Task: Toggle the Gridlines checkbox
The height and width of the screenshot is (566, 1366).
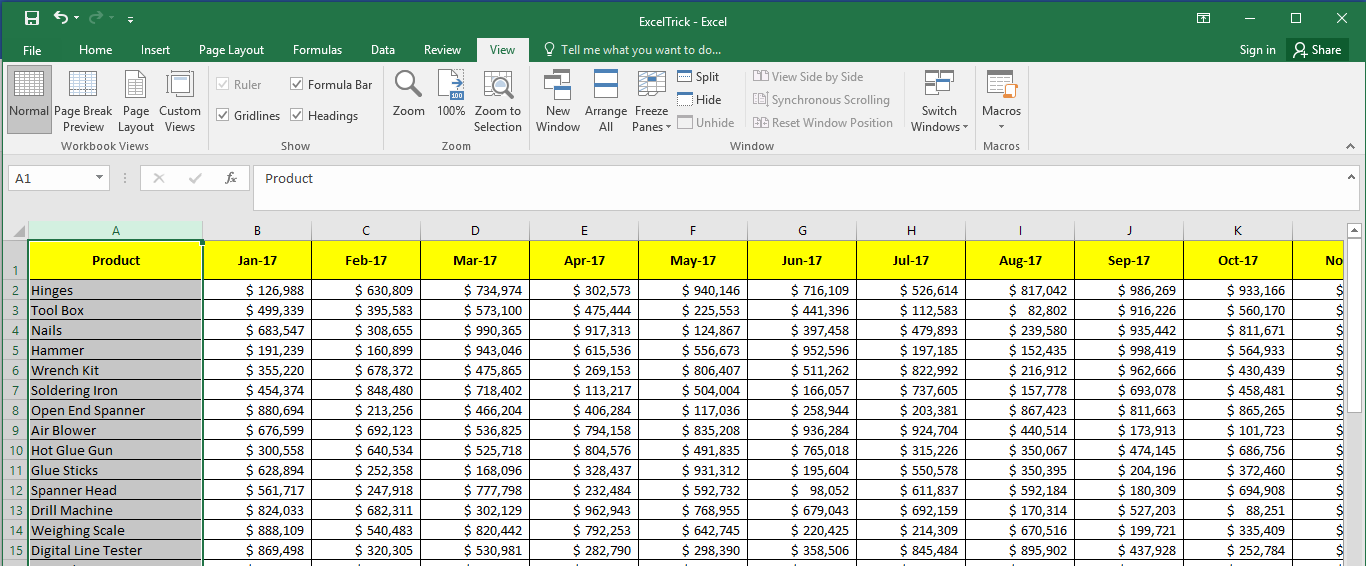Action: click(223, 115)
